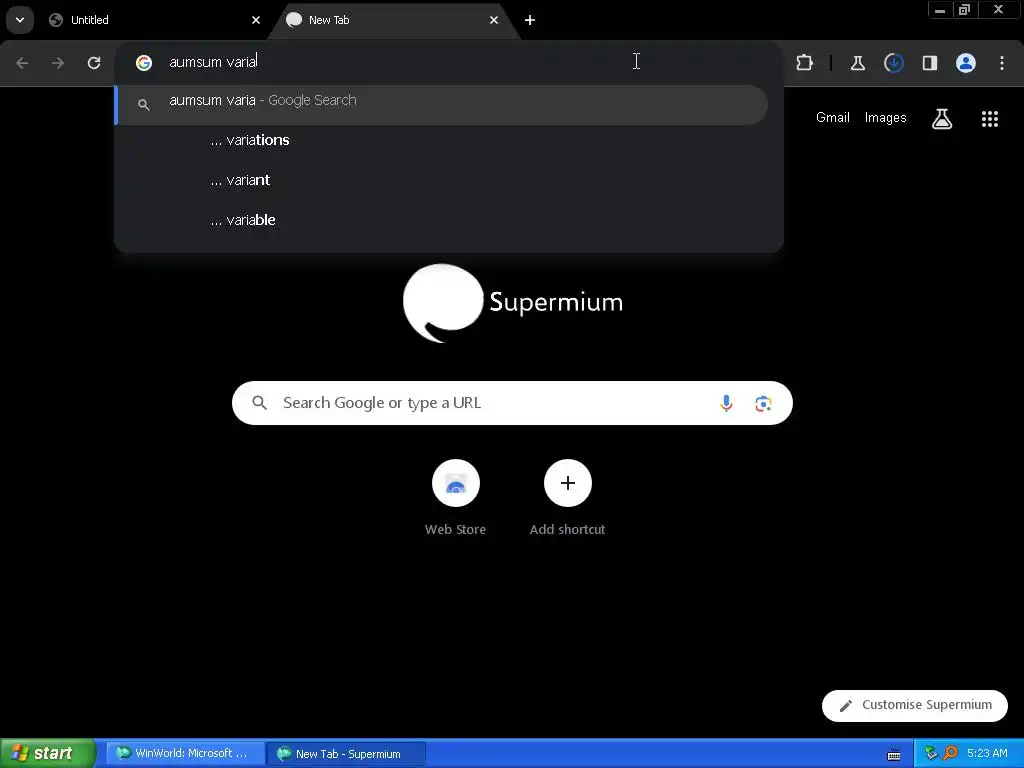Open the Images link
The width and height of the screenshot is (1024, 768).
click(x=886, y=118)
